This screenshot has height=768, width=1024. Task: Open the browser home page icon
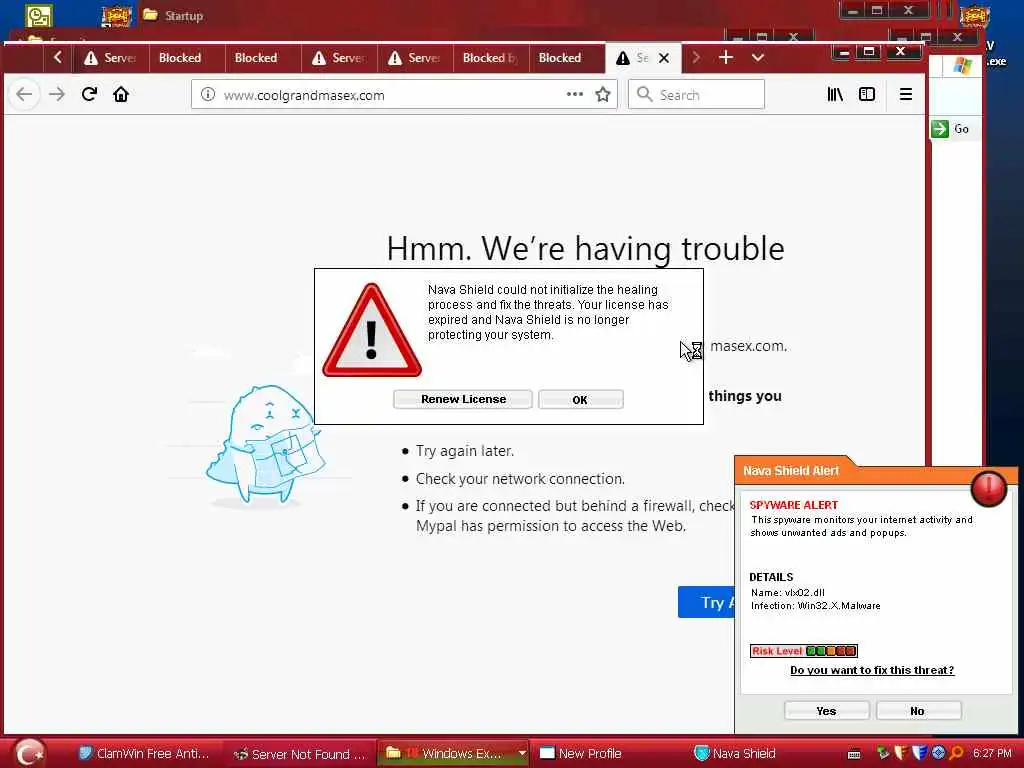[121, 95]
